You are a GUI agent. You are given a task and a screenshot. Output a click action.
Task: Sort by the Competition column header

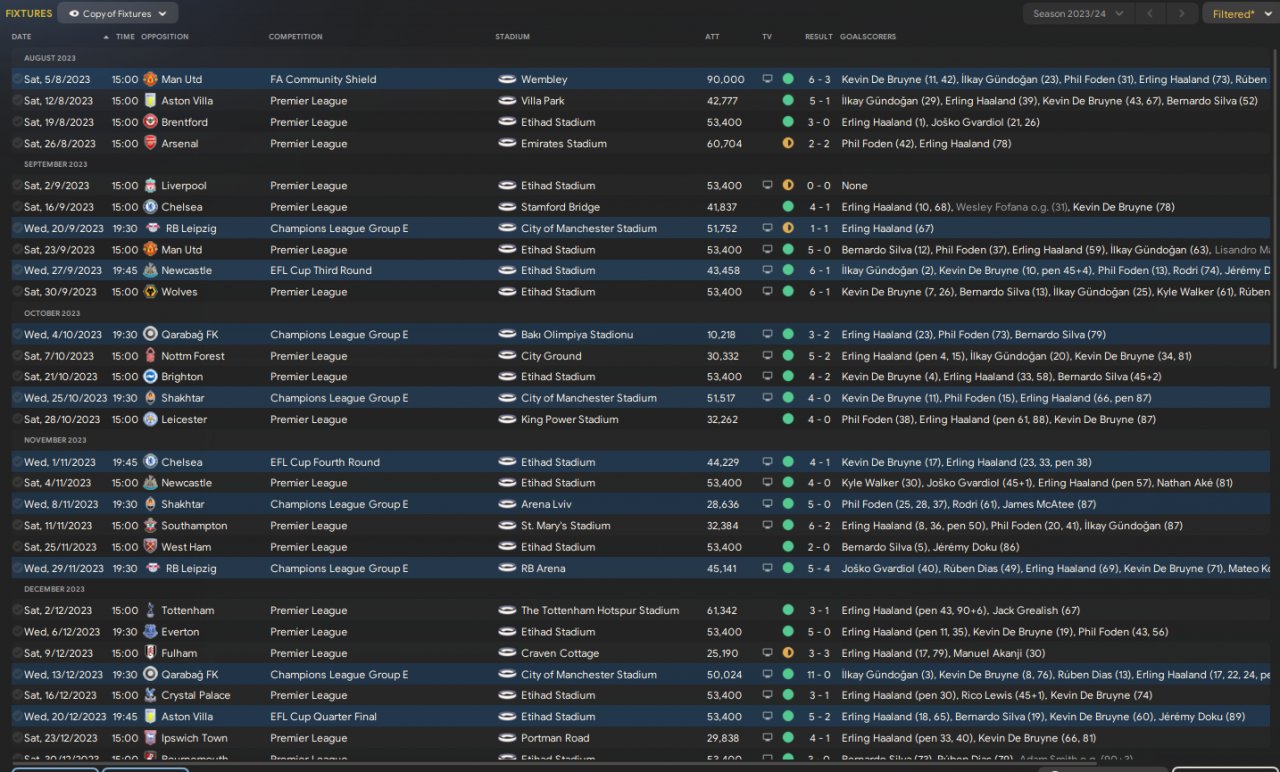click(295, 37)
